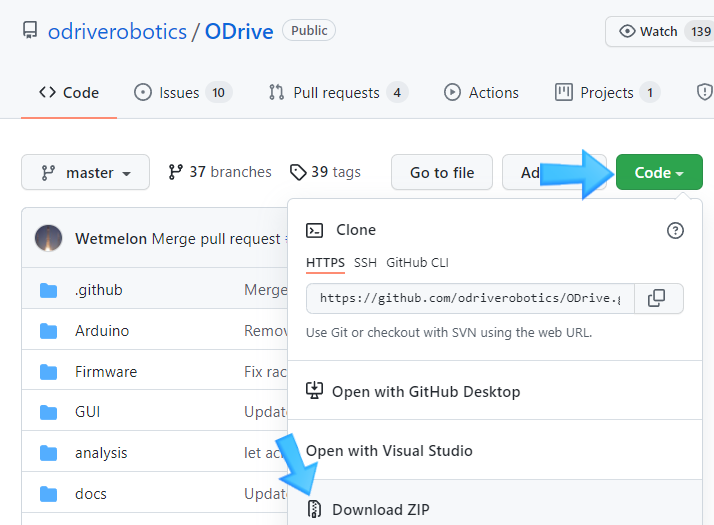Click the Clone terminal icon
Image resolution: width=714 pixels, height=525 pixels.
click(315, 230)
